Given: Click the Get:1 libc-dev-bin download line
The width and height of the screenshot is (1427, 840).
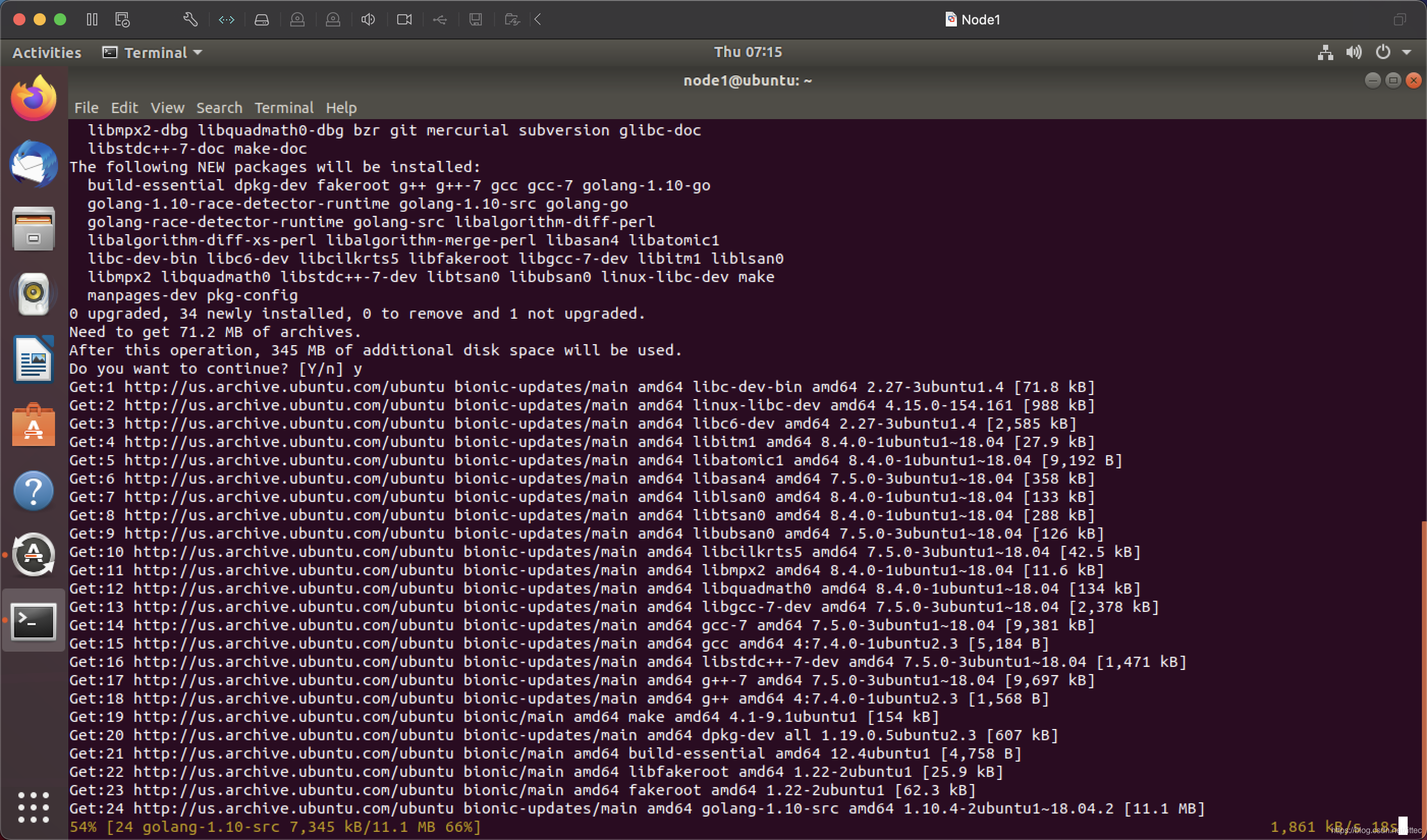Looking at the screenshot, I should click(582, 387).
